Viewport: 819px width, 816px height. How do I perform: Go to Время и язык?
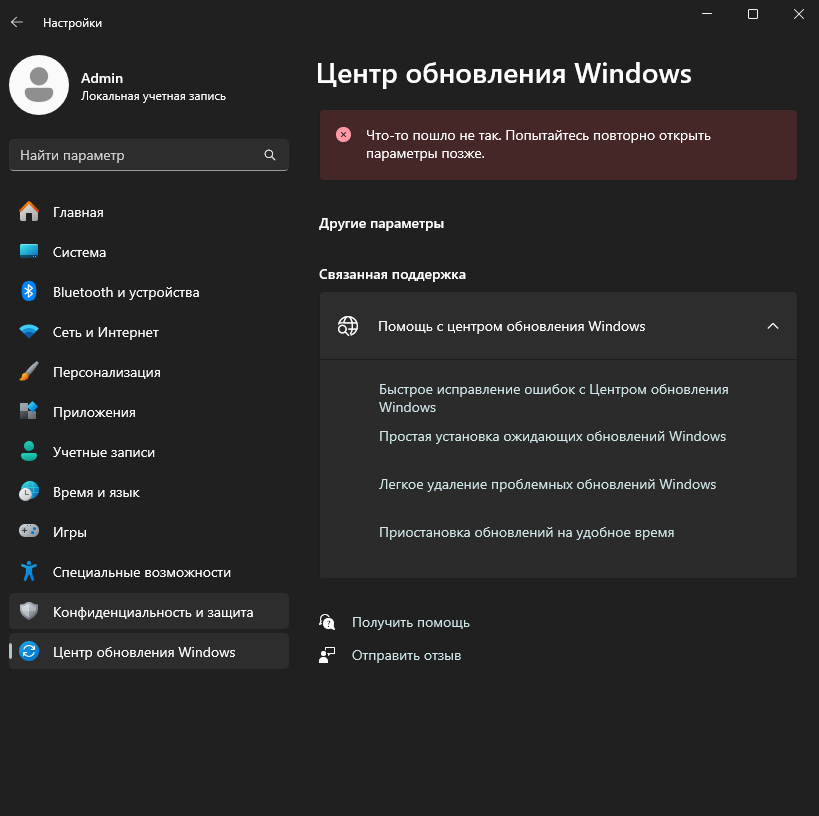coord(149,492)
